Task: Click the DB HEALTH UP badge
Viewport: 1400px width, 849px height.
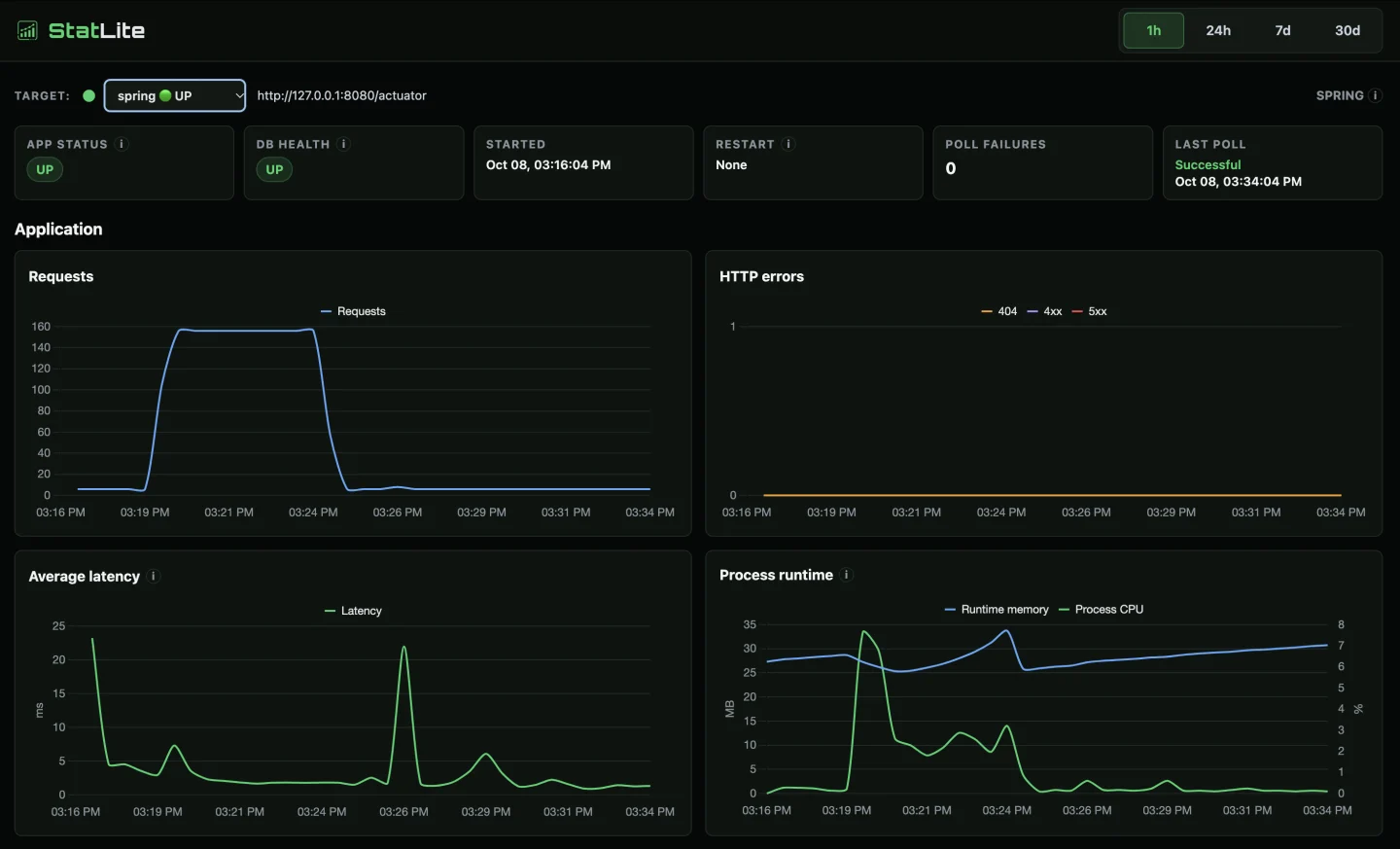Action: tap(274, 169)
